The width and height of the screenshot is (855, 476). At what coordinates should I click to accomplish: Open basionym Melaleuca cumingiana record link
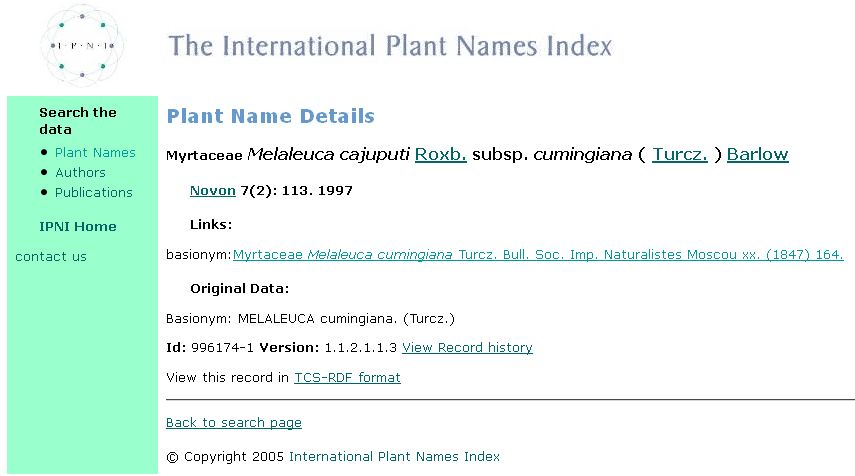pyautogui.click(x=538, y=255)
